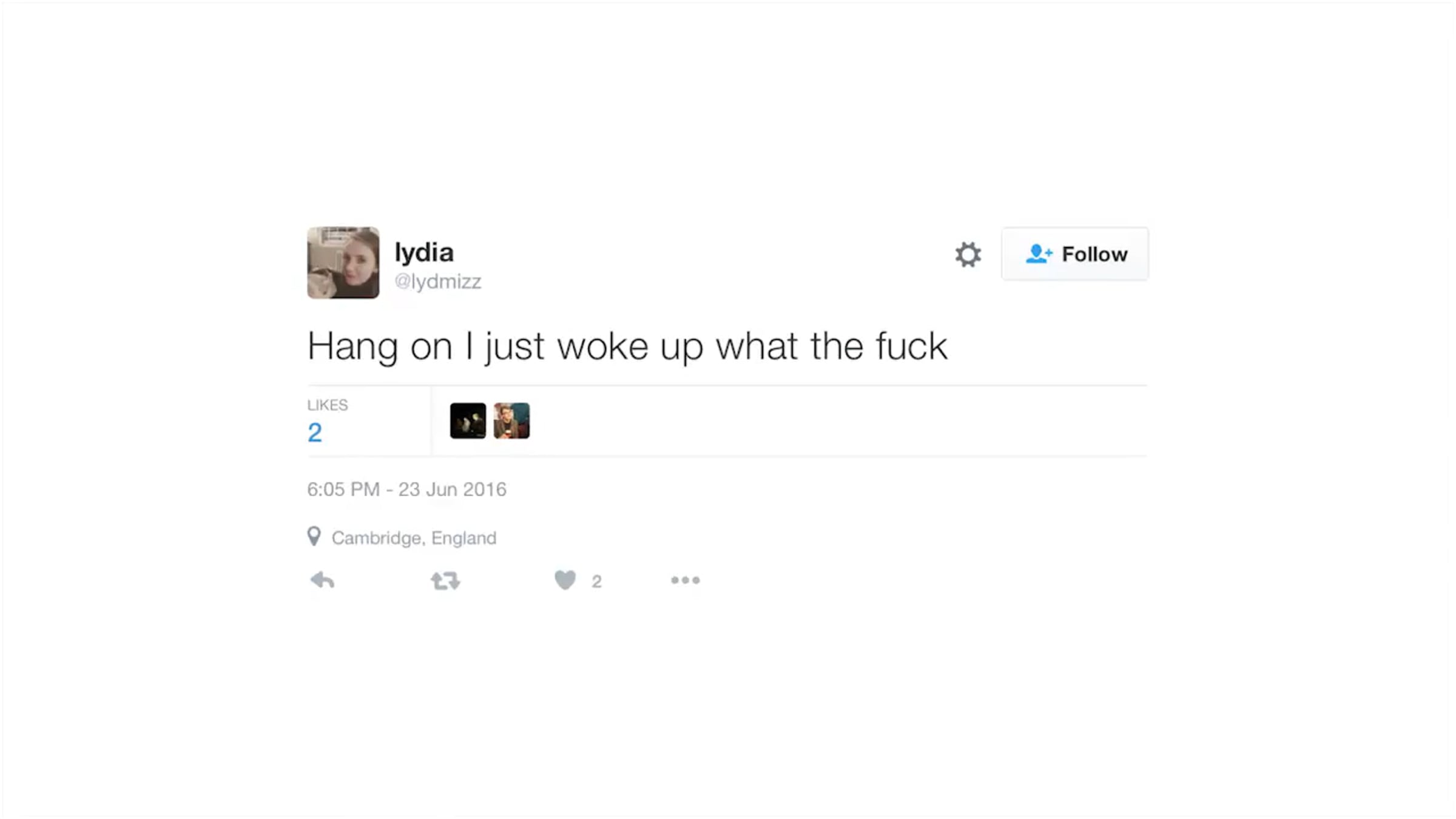
Task: Click the reply arrow icon
Action: click(322, 581)
